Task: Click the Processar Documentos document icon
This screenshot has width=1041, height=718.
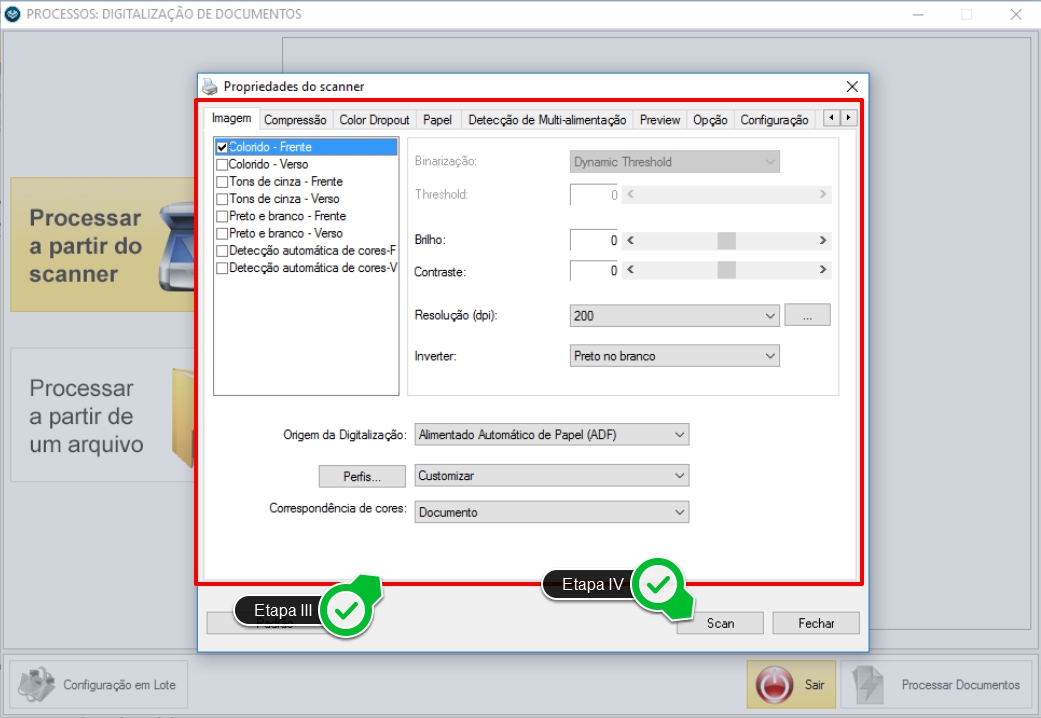Action: (x=868, y=685)
